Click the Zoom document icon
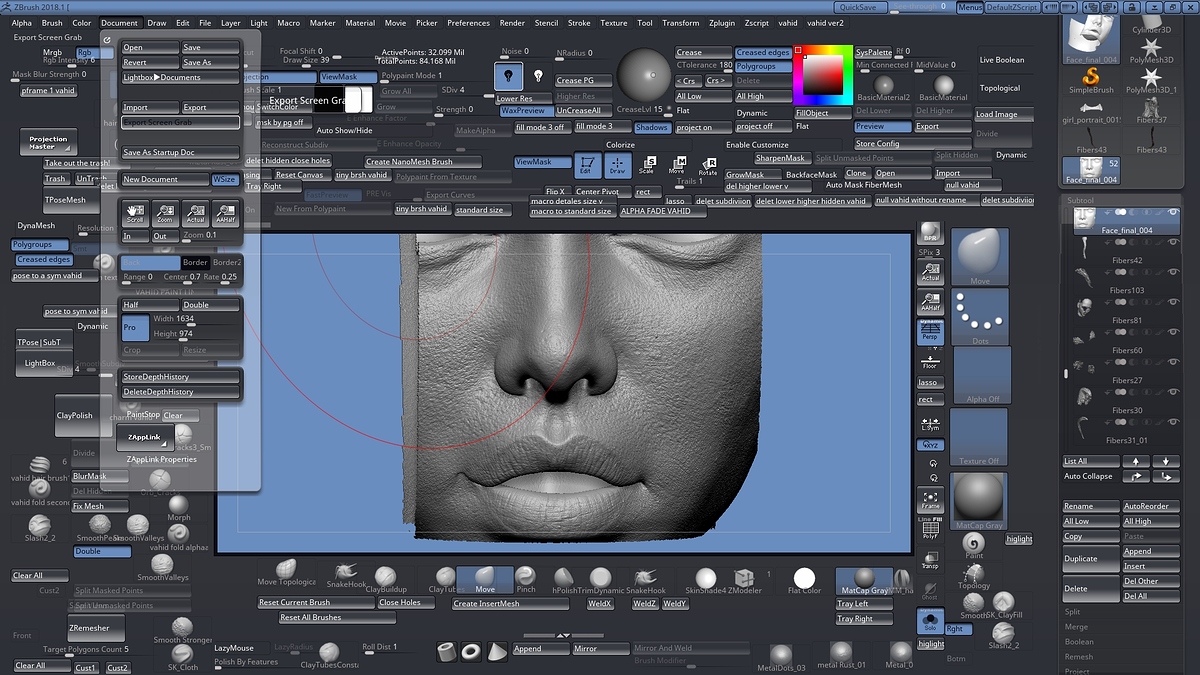Image resolution: width=1200 pixels, height=675 pixels. (x=165, y=214)
